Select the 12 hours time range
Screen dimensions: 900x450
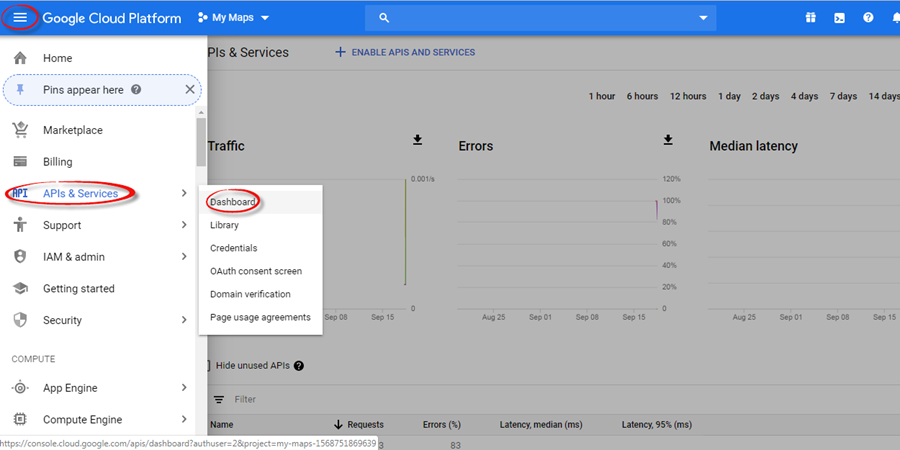[x=688, y=96]
